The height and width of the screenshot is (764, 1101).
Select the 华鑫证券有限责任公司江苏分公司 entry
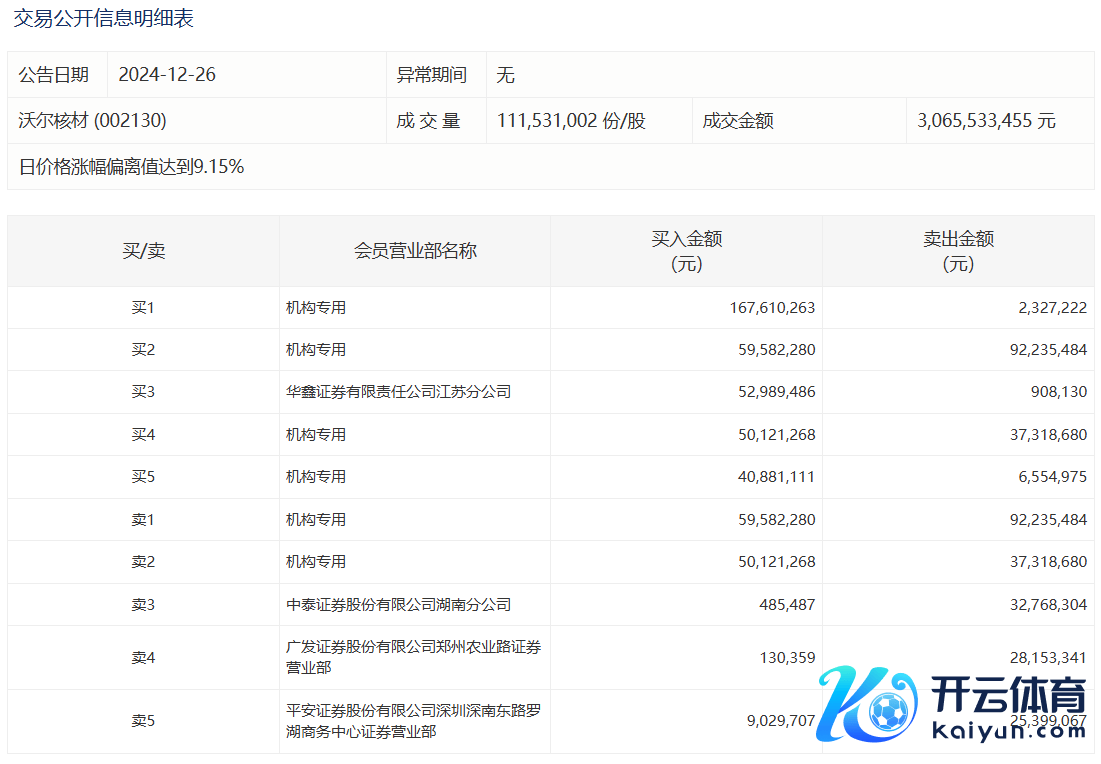click(x=398, y=392)
